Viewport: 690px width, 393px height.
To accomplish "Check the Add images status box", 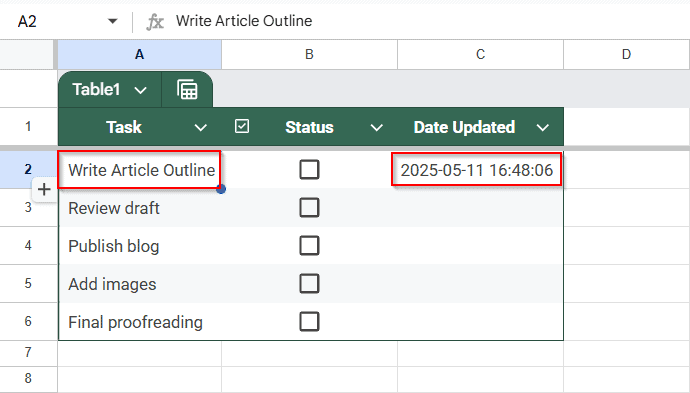I will tap(309, 283).
